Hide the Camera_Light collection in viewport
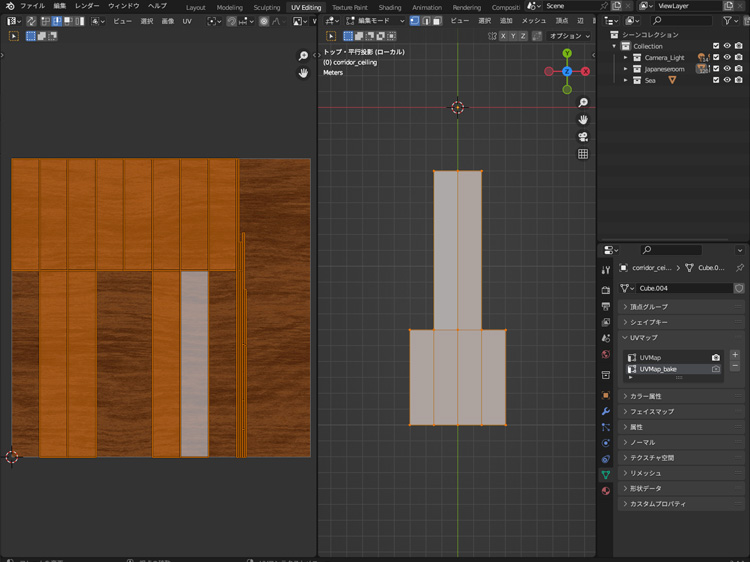The image size is (750, 562). (x=727, y=58)
